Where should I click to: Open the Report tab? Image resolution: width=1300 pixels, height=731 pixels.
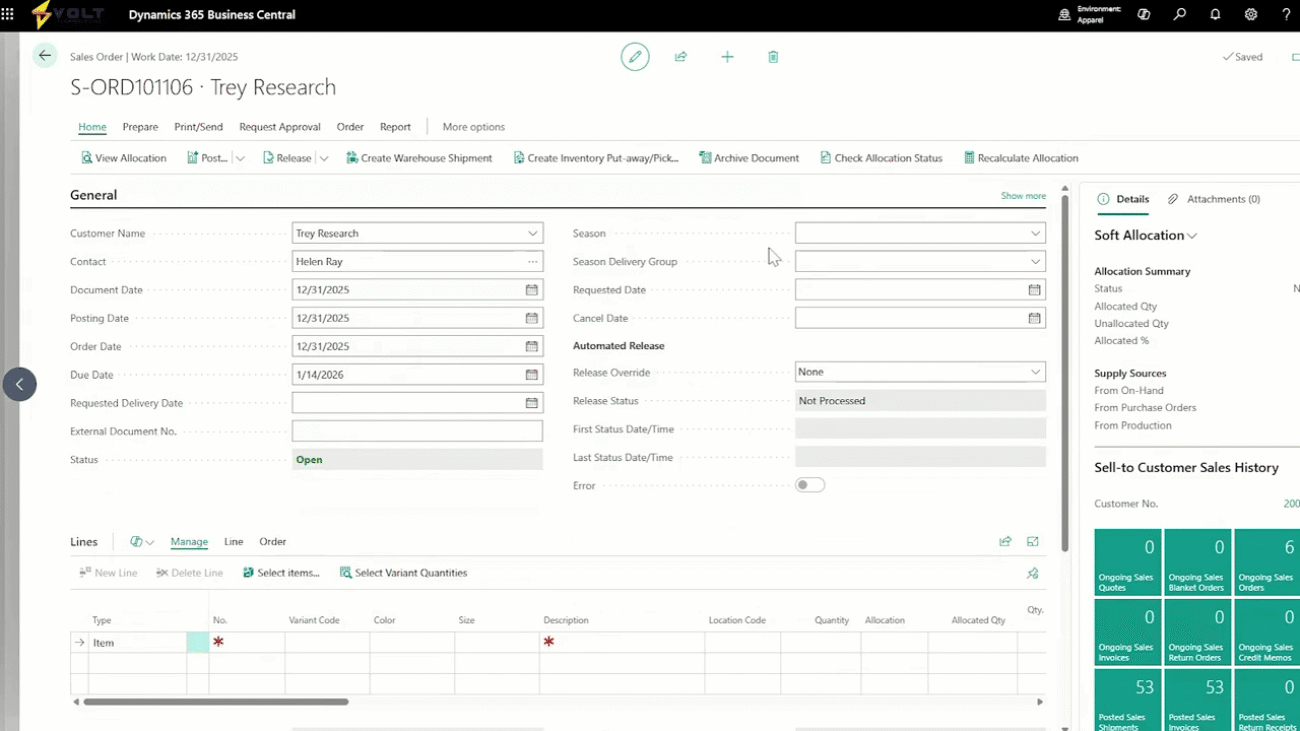[395, 127]
